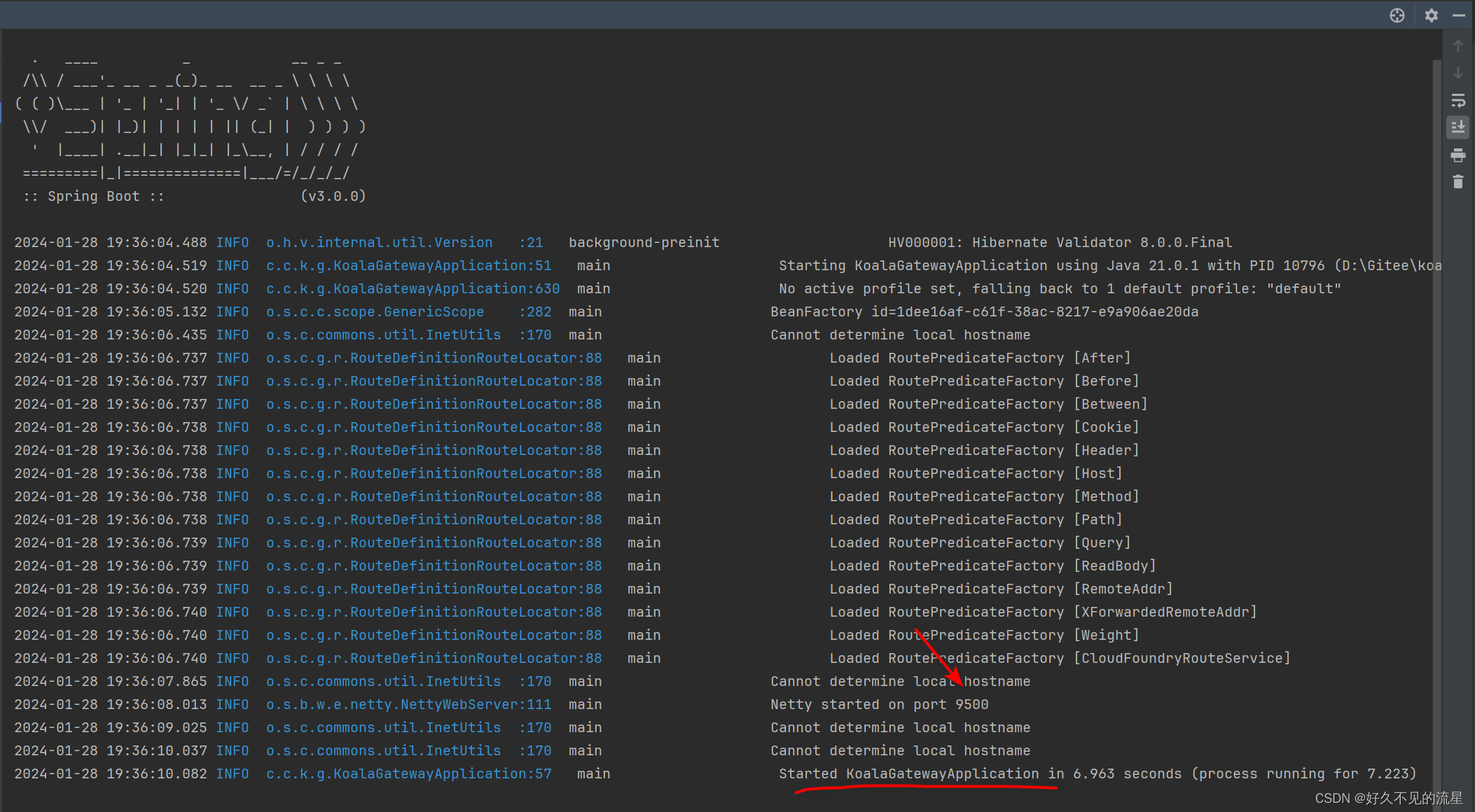Screen dimensions: 1475x812
Task: Click the blue tool window marker on left edge
Action: (2, 111)
